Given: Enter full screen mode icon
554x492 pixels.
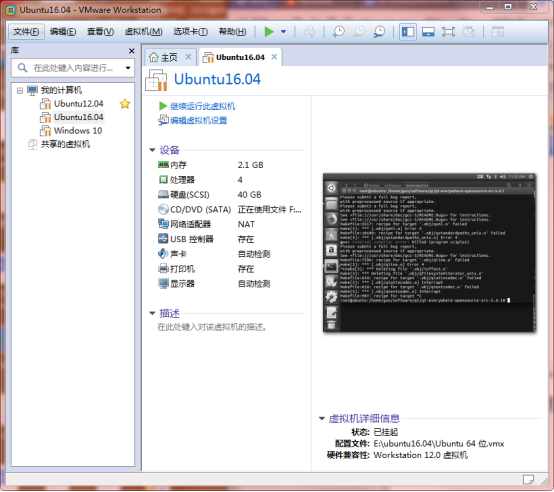Looking at the screenshot, I should [448, 32].
